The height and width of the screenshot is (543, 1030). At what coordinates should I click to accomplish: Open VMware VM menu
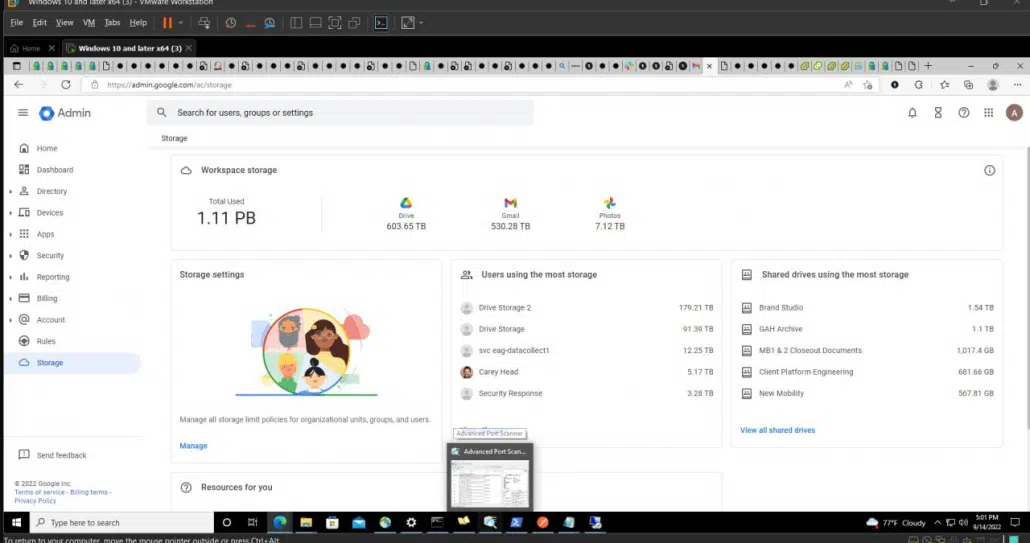click(x=89, y=23)
